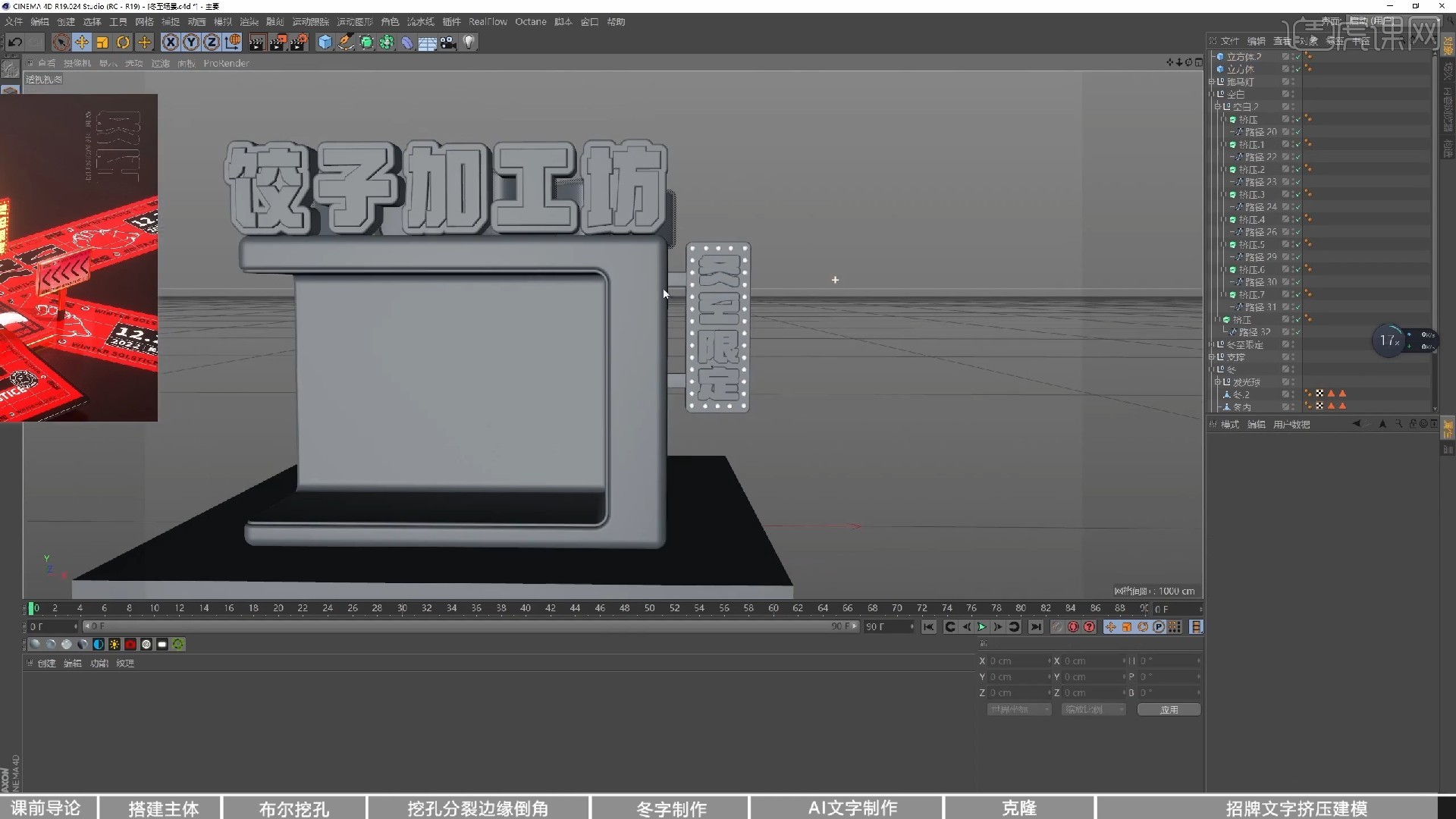Toggle visibility dots of 跑马灯
The image size is (1456, 819).
point(1291,82)
